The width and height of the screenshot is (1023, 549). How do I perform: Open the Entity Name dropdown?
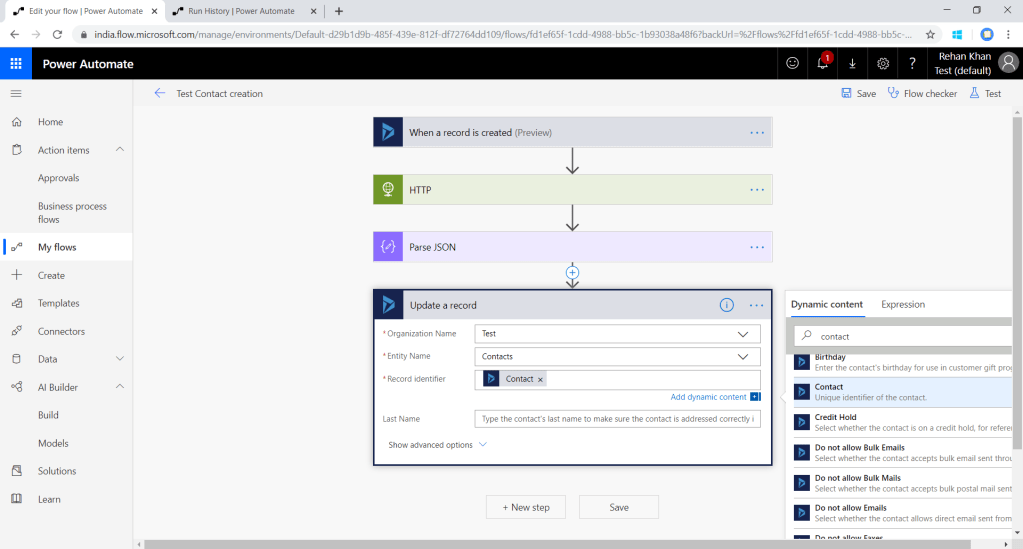pos(742,356)
